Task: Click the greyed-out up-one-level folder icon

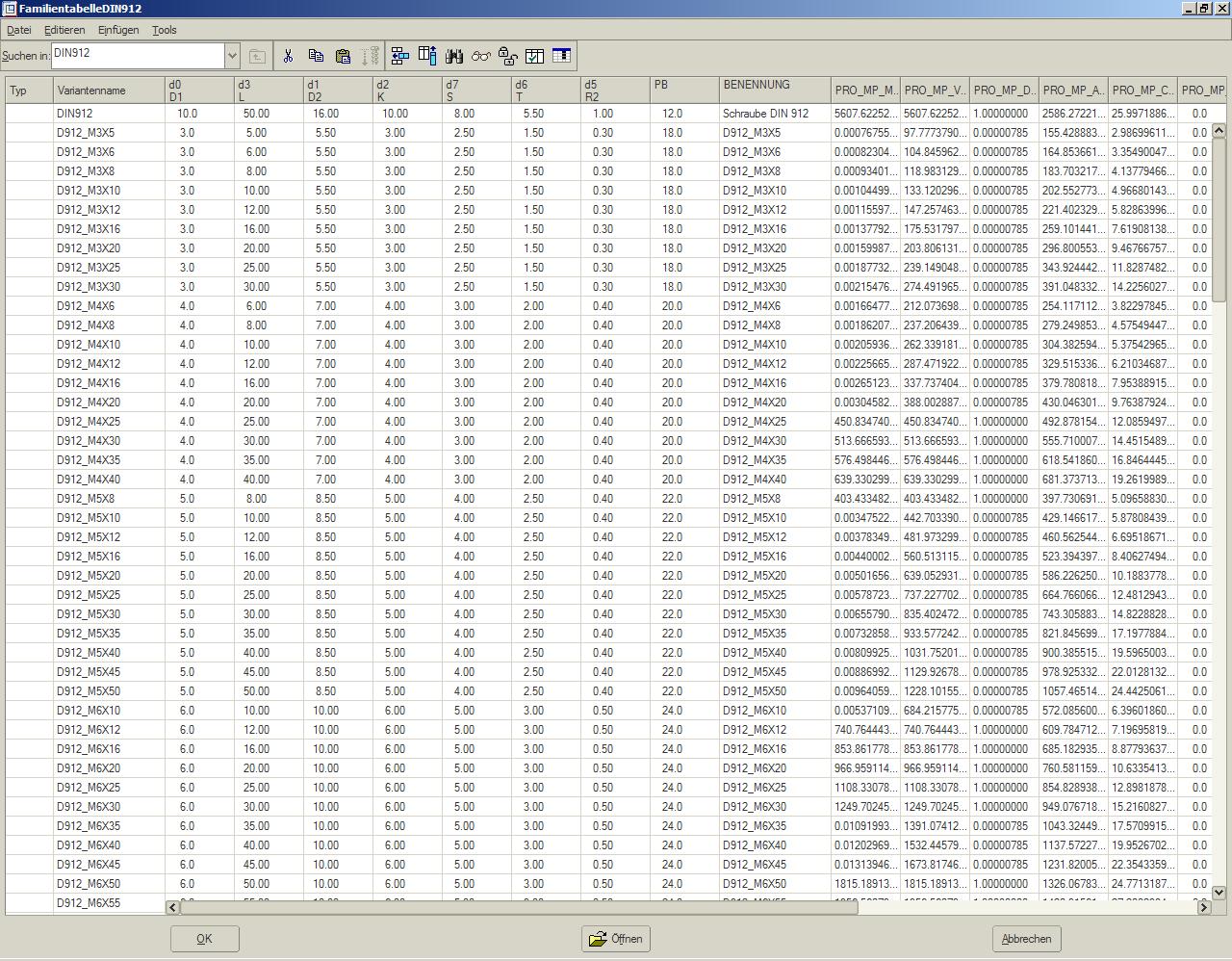Action: click(x=257, y=56)
